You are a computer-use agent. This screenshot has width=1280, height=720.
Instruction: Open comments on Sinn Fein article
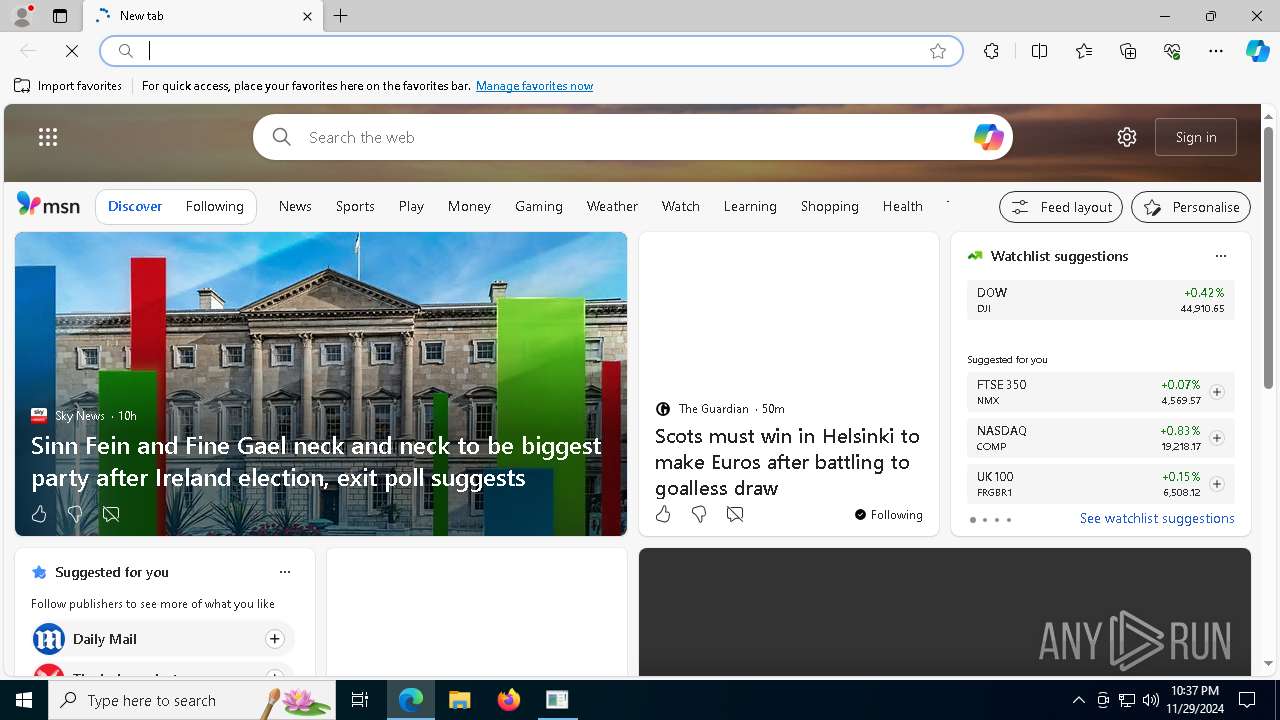[x=111, y=514]
